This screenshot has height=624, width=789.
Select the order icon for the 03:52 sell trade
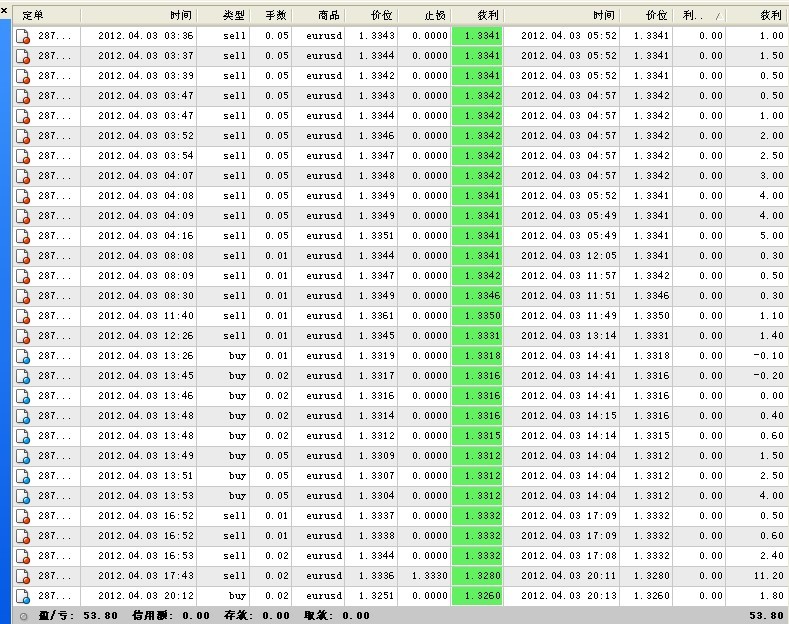click(23, 136)
